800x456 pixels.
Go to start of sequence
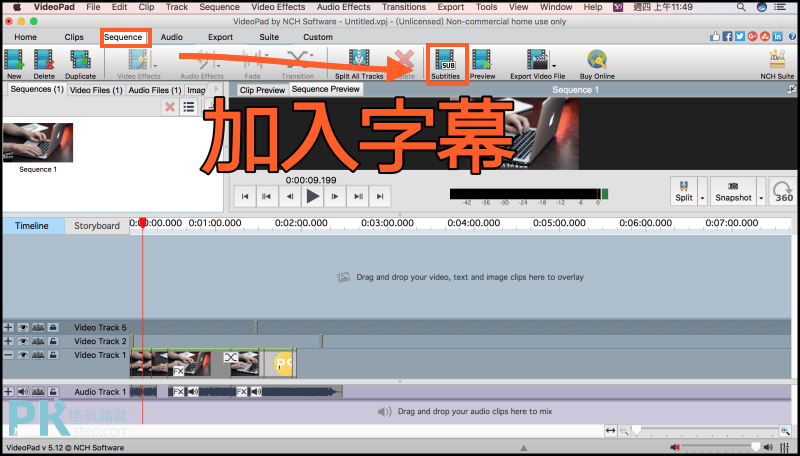point(245,197)
